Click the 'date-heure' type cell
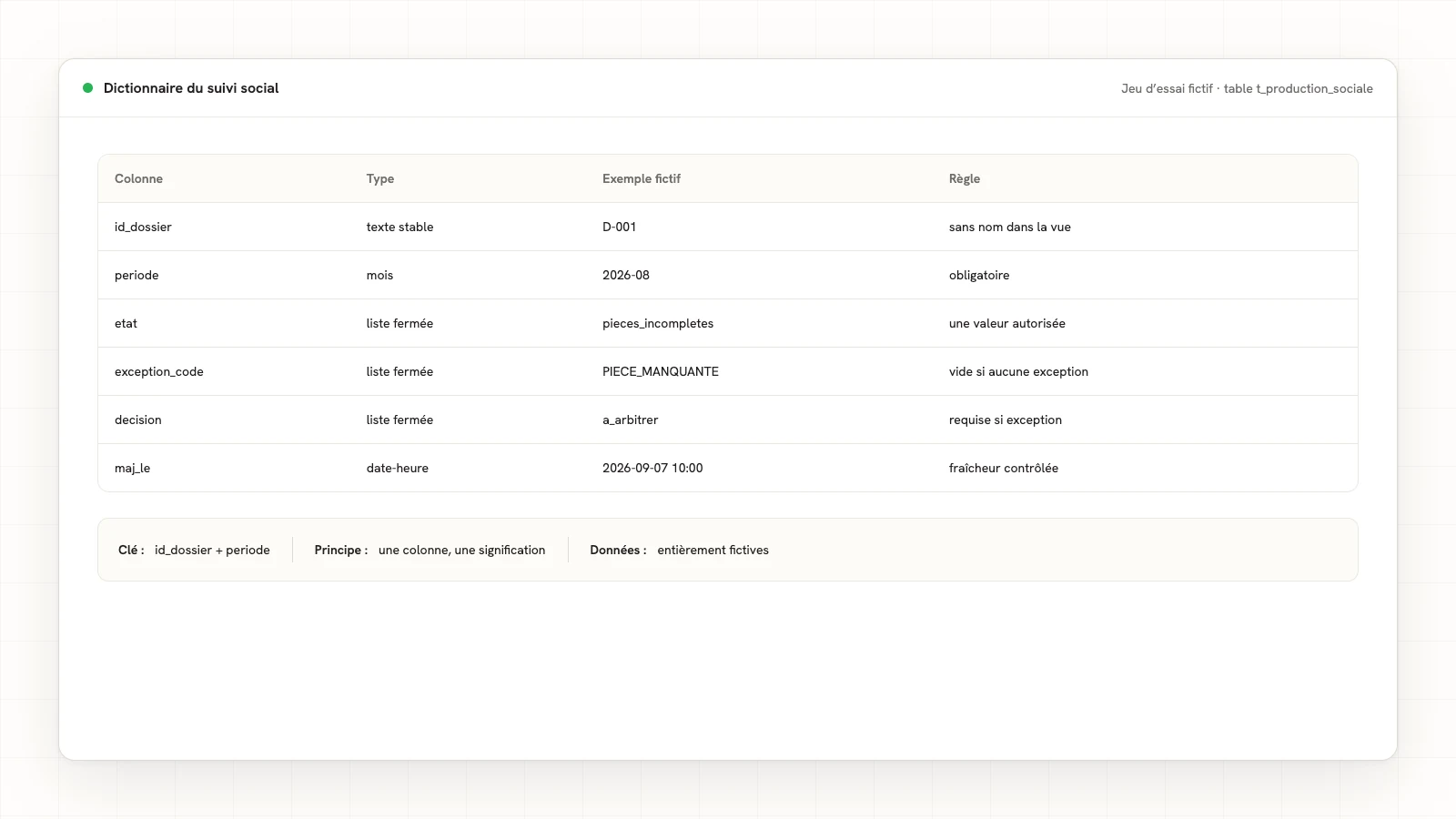 (398, 468)
